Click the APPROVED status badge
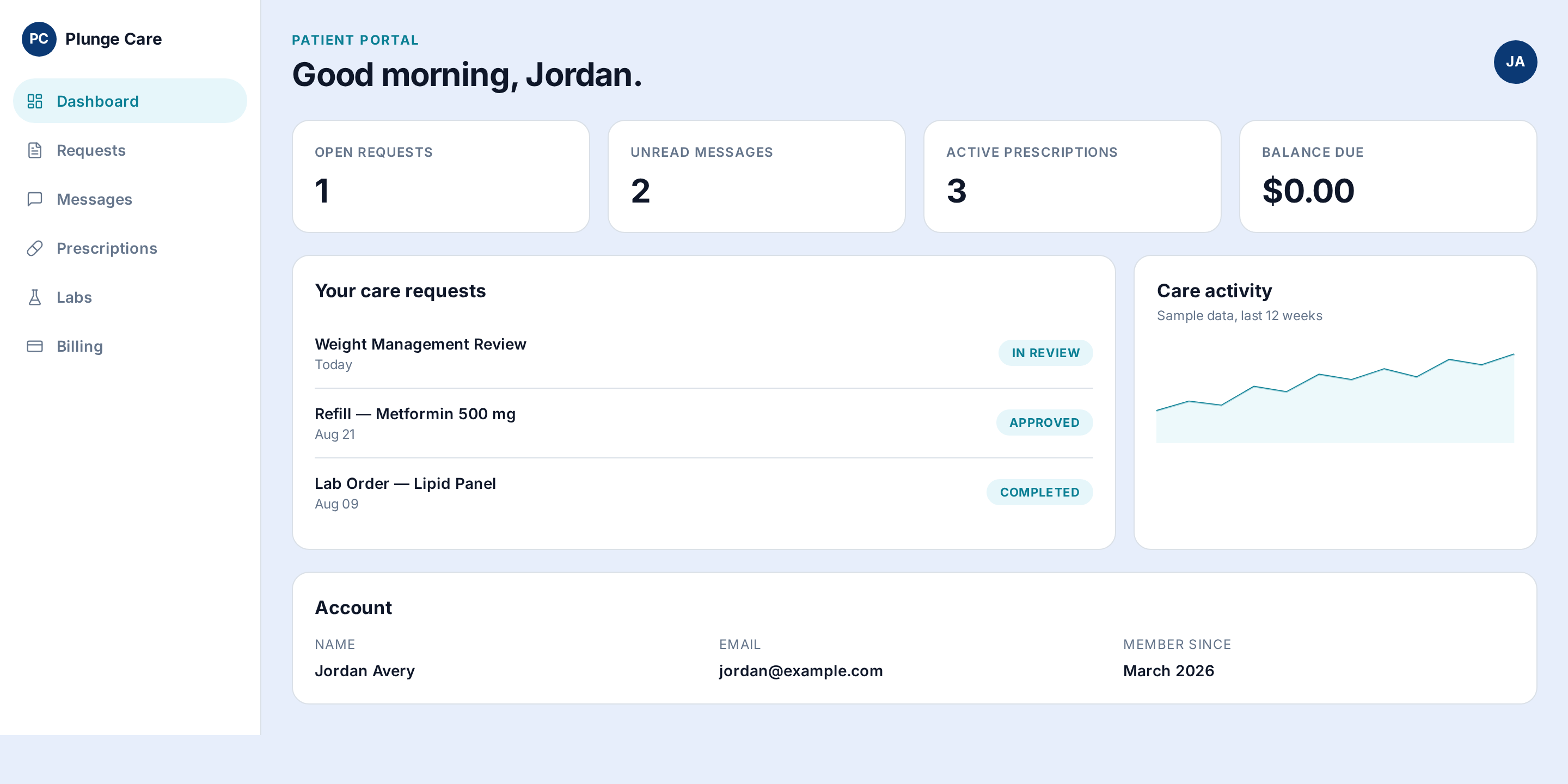 [x=1044, y=422]
